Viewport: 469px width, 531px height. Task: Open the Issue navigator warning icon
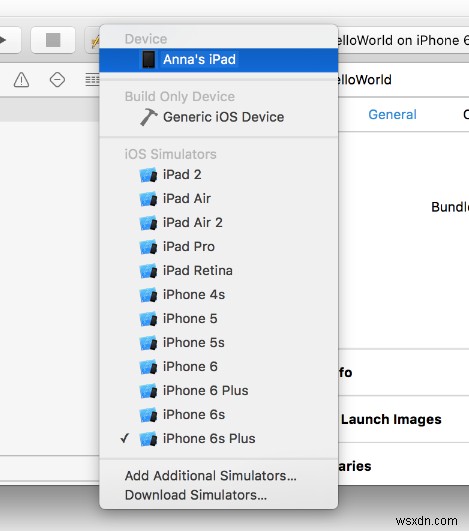pyautogui.click(x=21, y=80)
